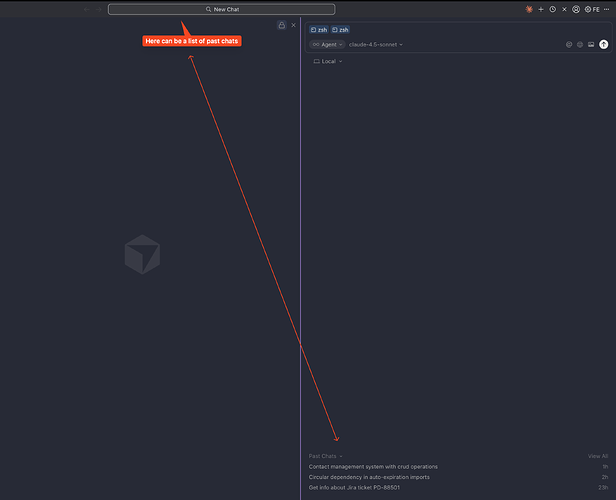Open chat 'Circular dependency in auto-expiration imports'

point(458,477)
